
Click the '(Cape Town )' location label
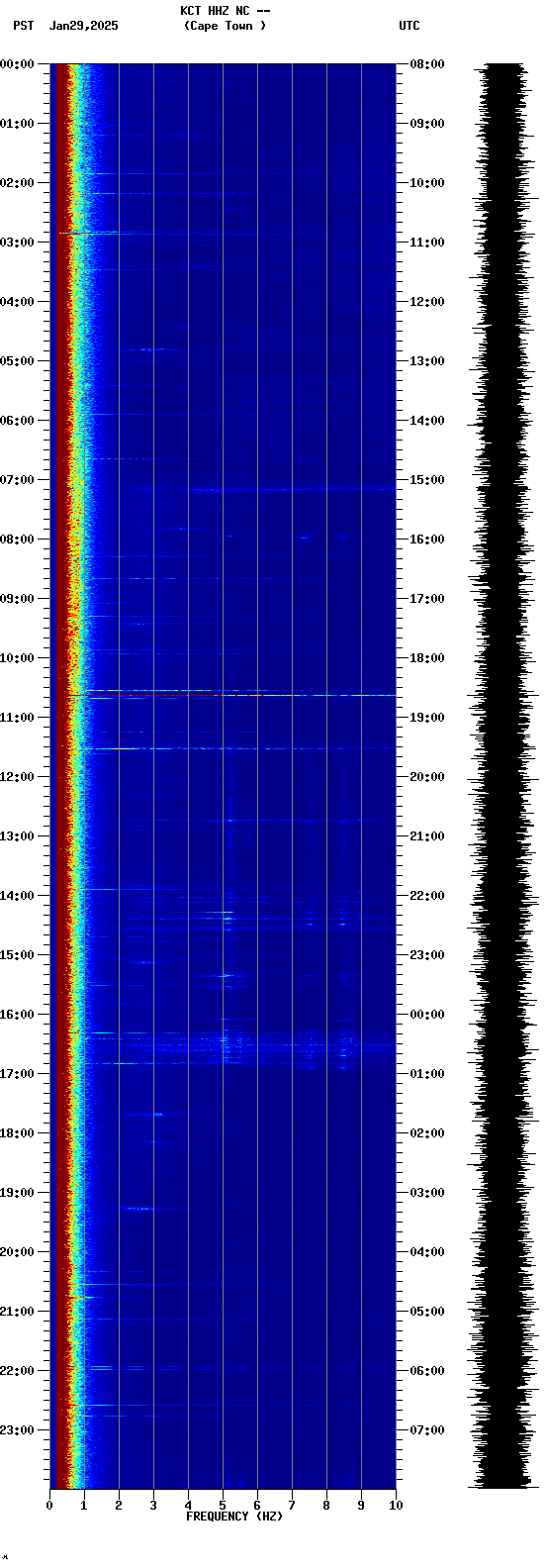pos(225,26)
